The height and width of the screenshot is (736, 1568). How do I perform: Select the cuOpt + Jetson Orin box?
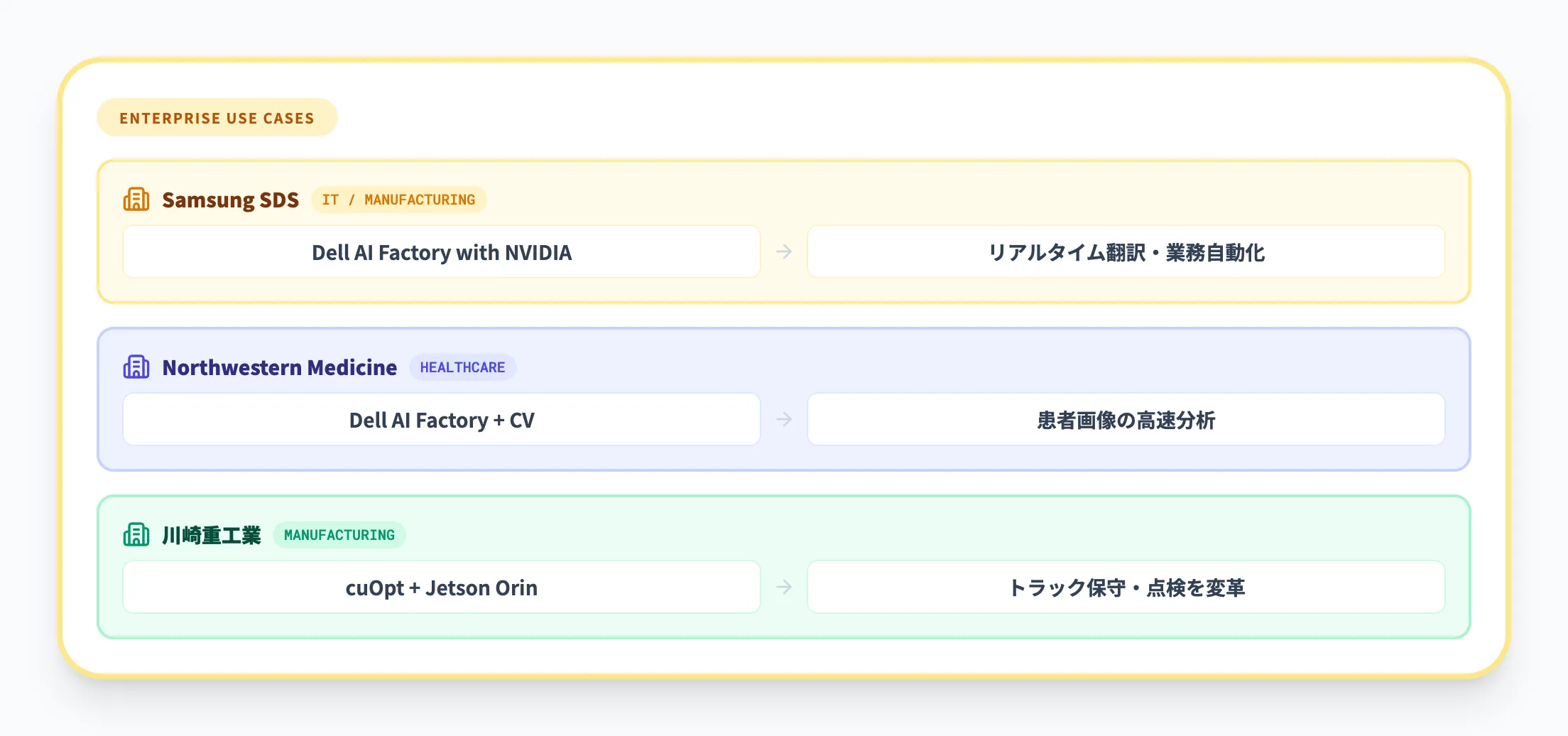pos(441,588)
